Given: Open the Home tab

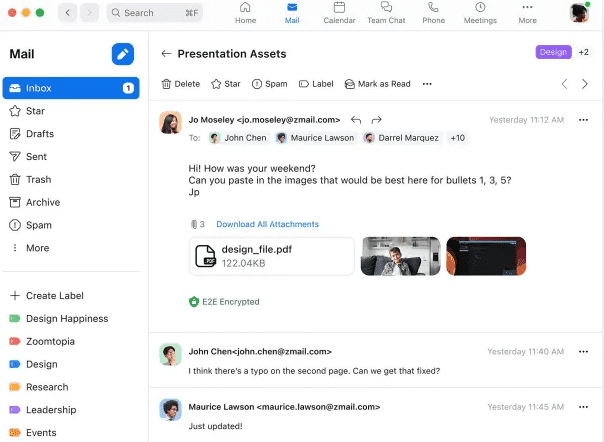Looking at the screenshot, I should (x=245, y=13).
